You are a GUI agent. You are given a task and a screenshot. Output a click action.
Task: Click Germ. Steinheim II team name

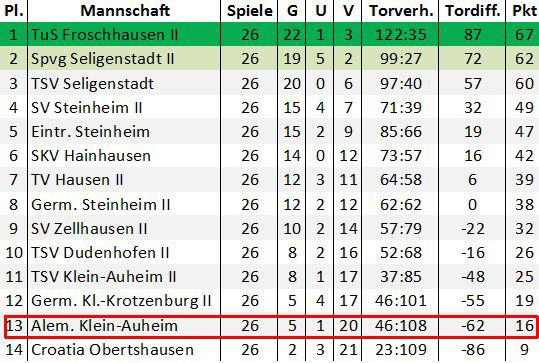pos(101,205)
